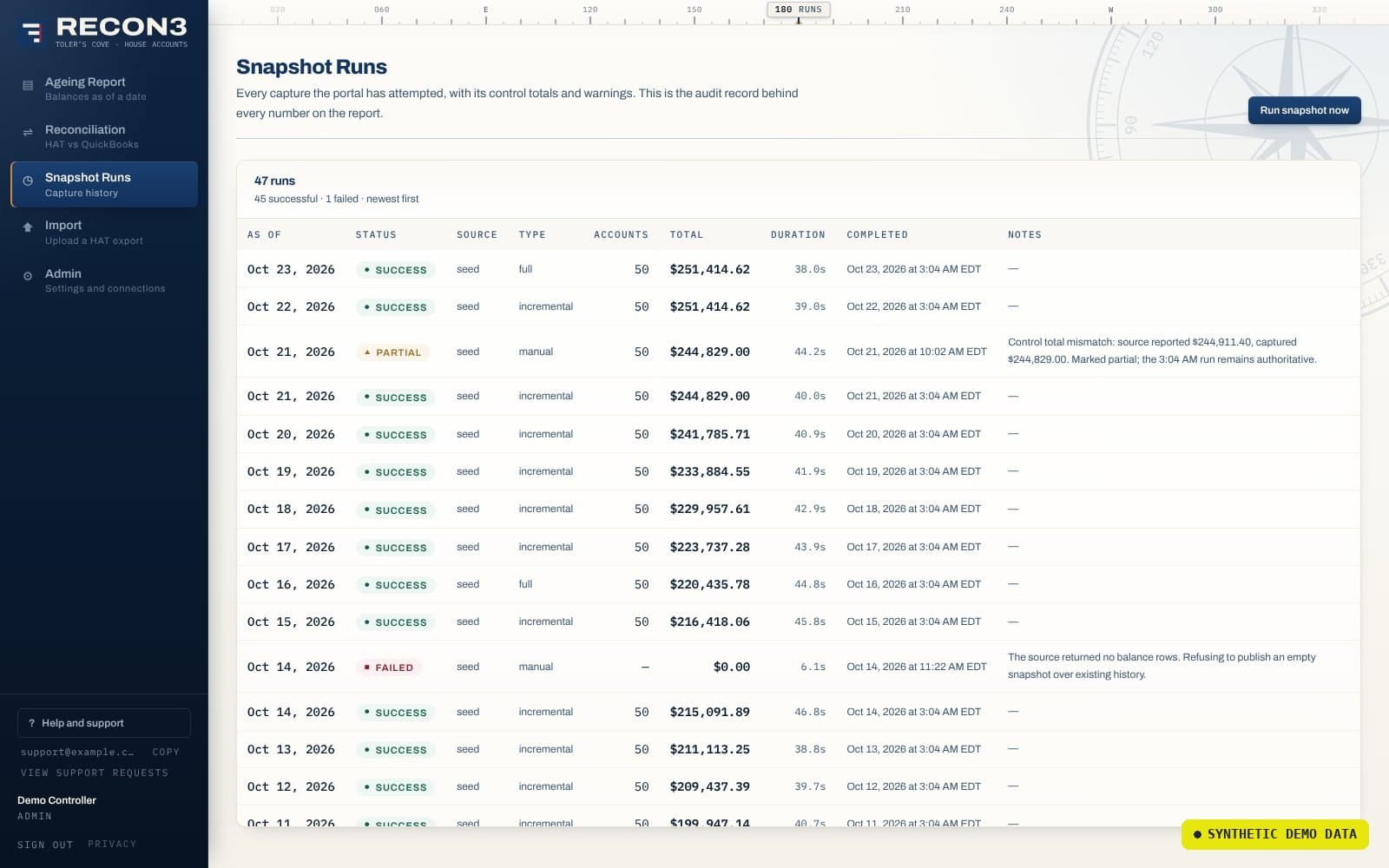This screenshot has width=1389, height=868.
Task: Click the $251,414.62 total in the Oct 22 row
Action: [709, 306]
